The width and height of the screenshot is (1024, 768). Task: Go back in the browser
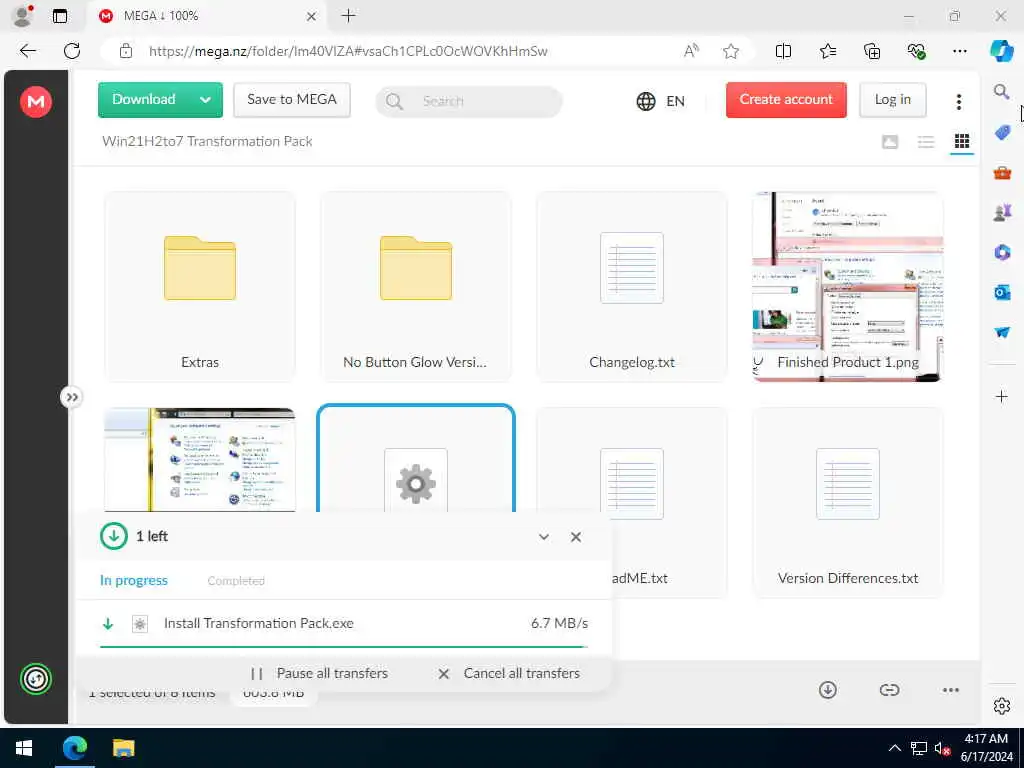(x=28, y=51)
